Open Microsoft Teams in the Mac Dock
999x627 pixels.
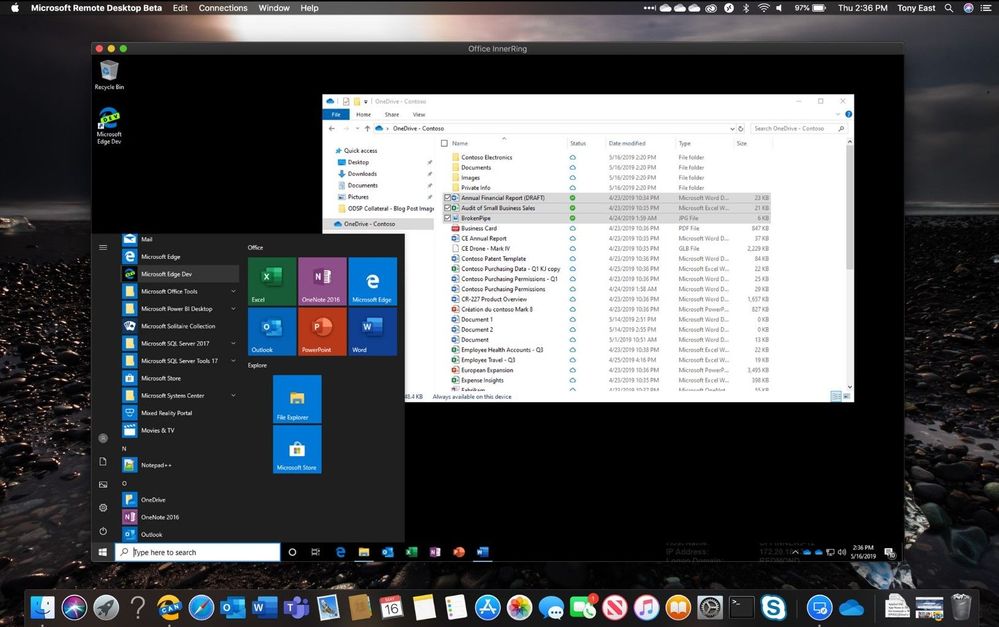pos(296,607)
